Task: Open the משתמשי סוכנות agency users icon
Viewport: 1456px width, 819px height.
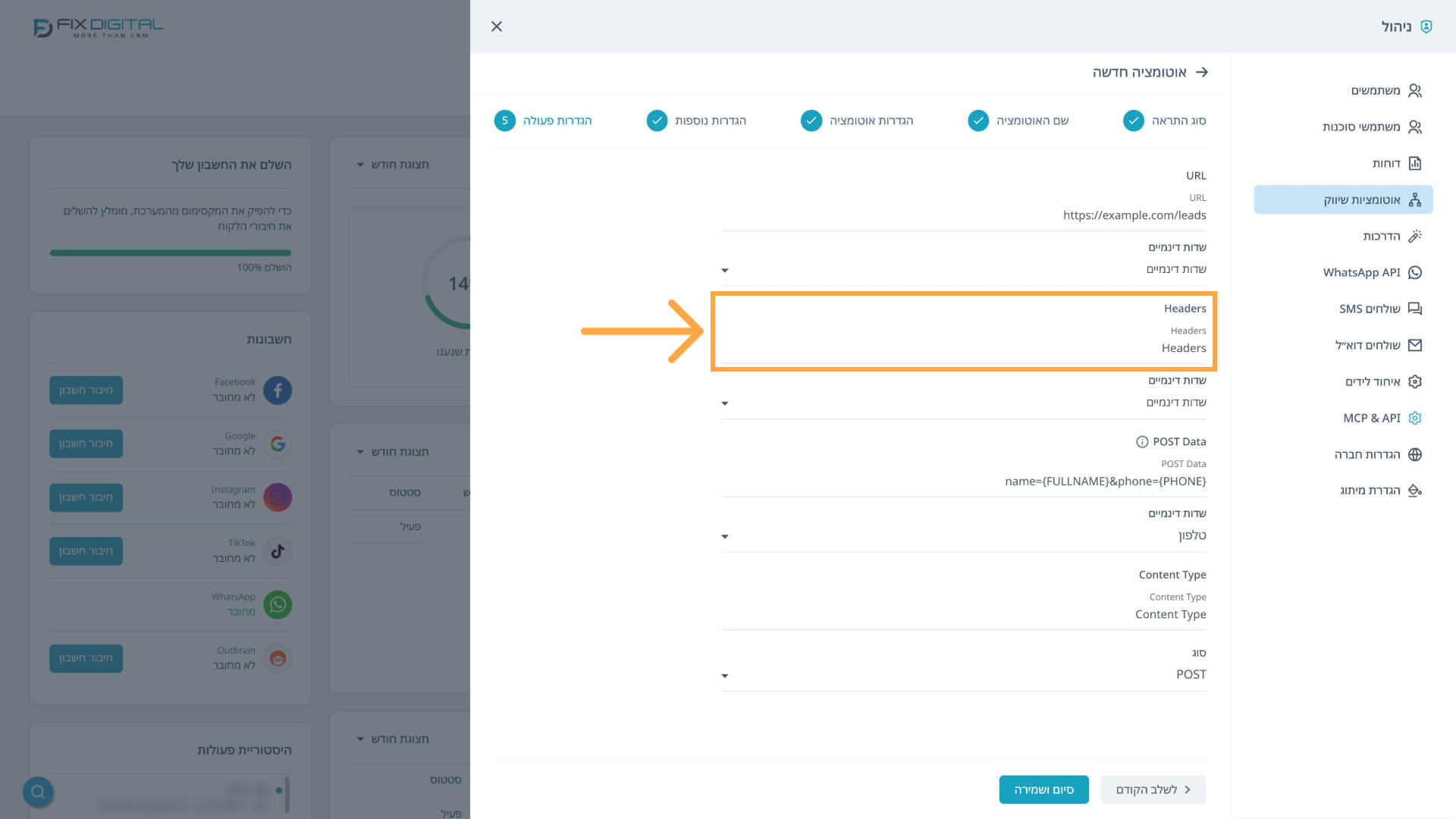Action: point(1415,127)
